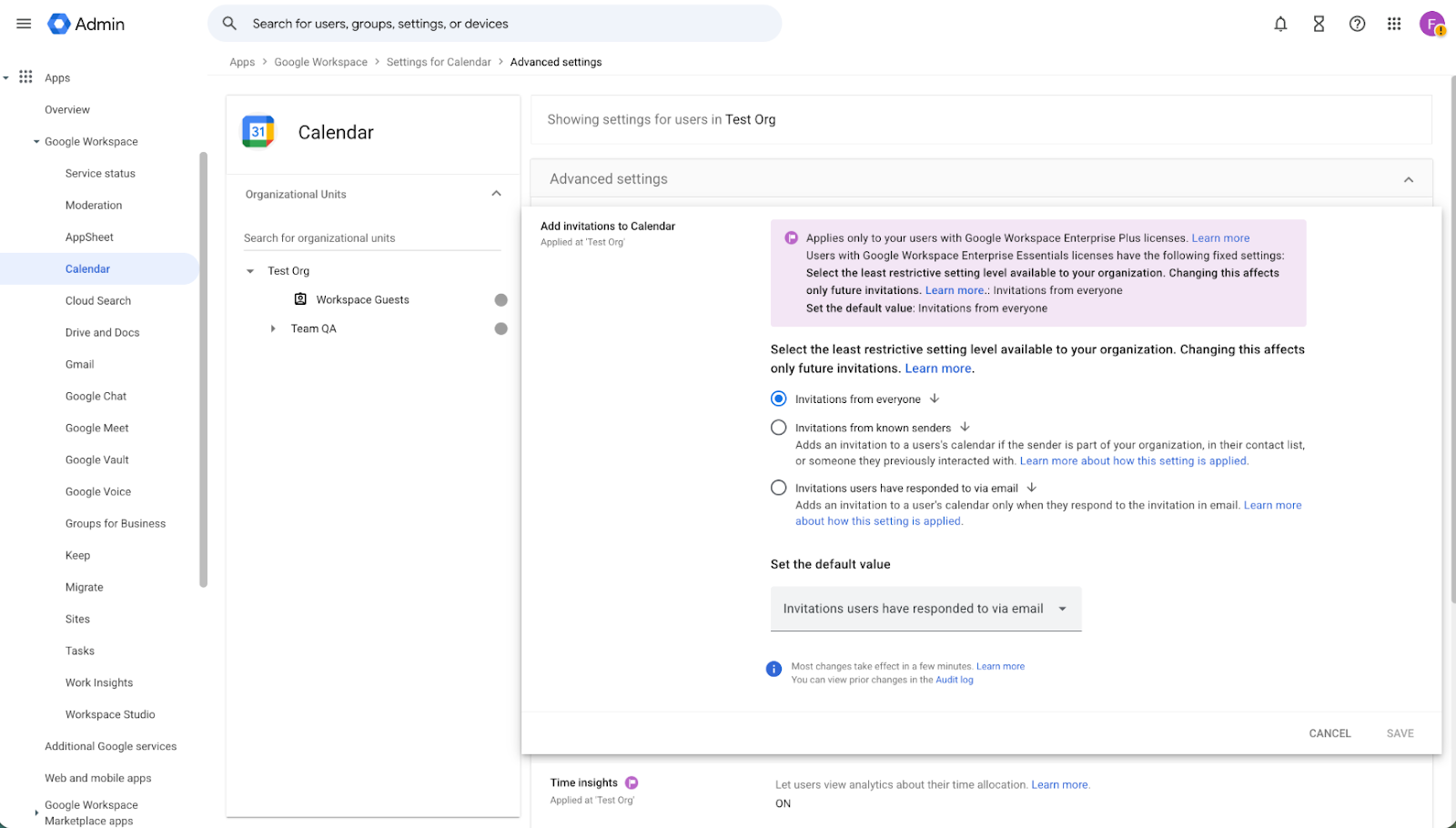Click the search magnifier icon
Screen dimensions: 1456x828
click(x=229, y=24)
